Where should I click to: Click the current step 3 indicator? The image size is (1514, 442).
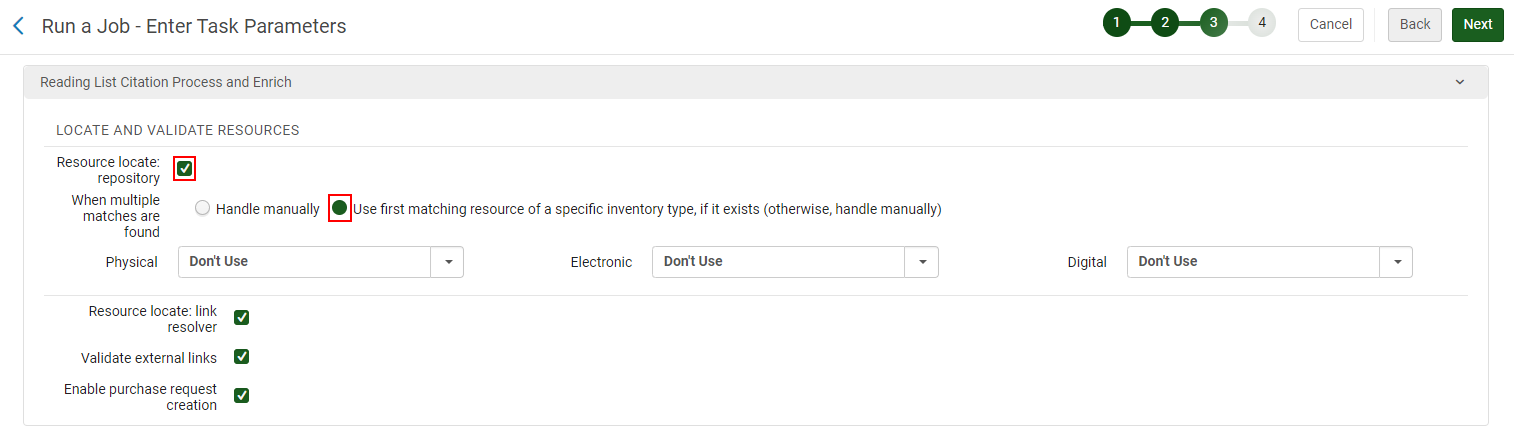tap(1213, 23)
